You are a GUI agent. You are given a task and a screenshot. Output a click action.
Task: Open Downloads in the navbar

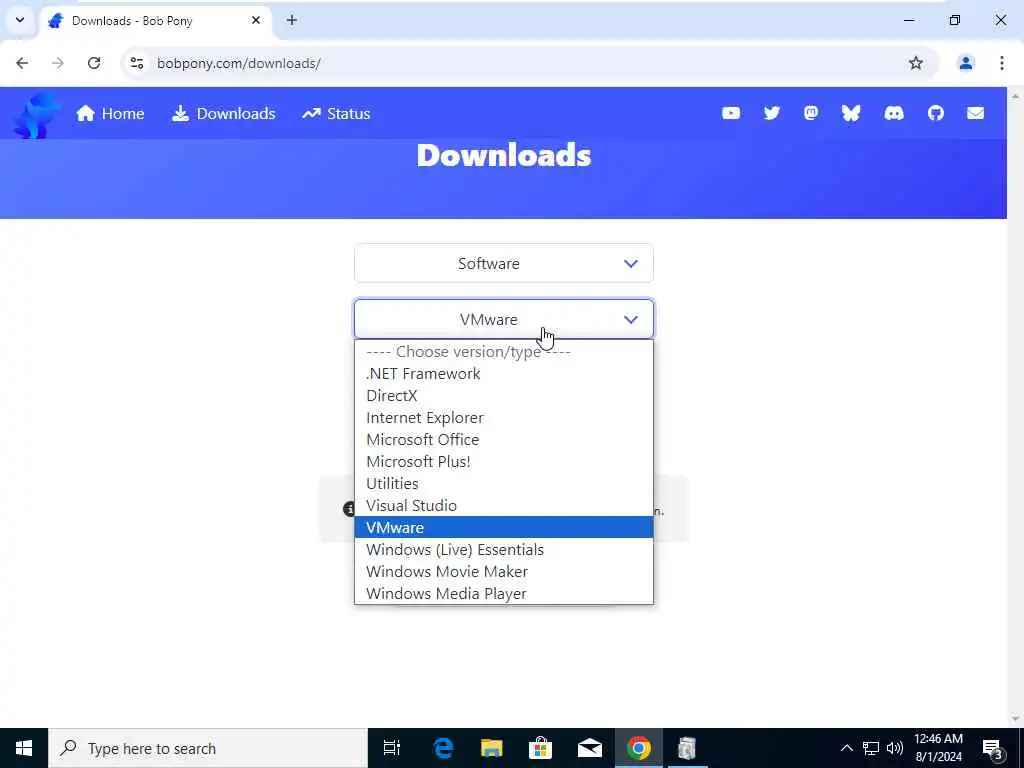(x=223, y=114)
